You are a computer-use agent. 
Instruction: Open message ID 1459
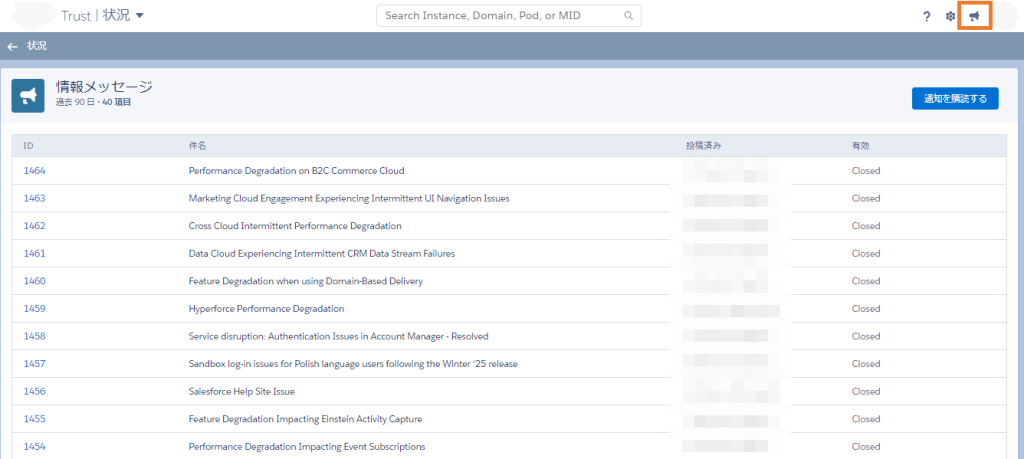(35, 309)
